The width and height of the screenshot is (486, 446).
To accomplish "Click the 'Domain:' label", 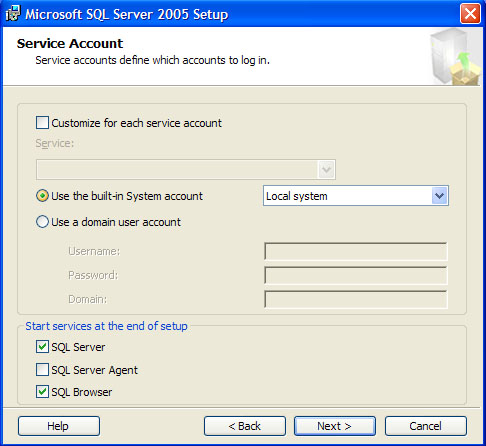I will [88, 299].
